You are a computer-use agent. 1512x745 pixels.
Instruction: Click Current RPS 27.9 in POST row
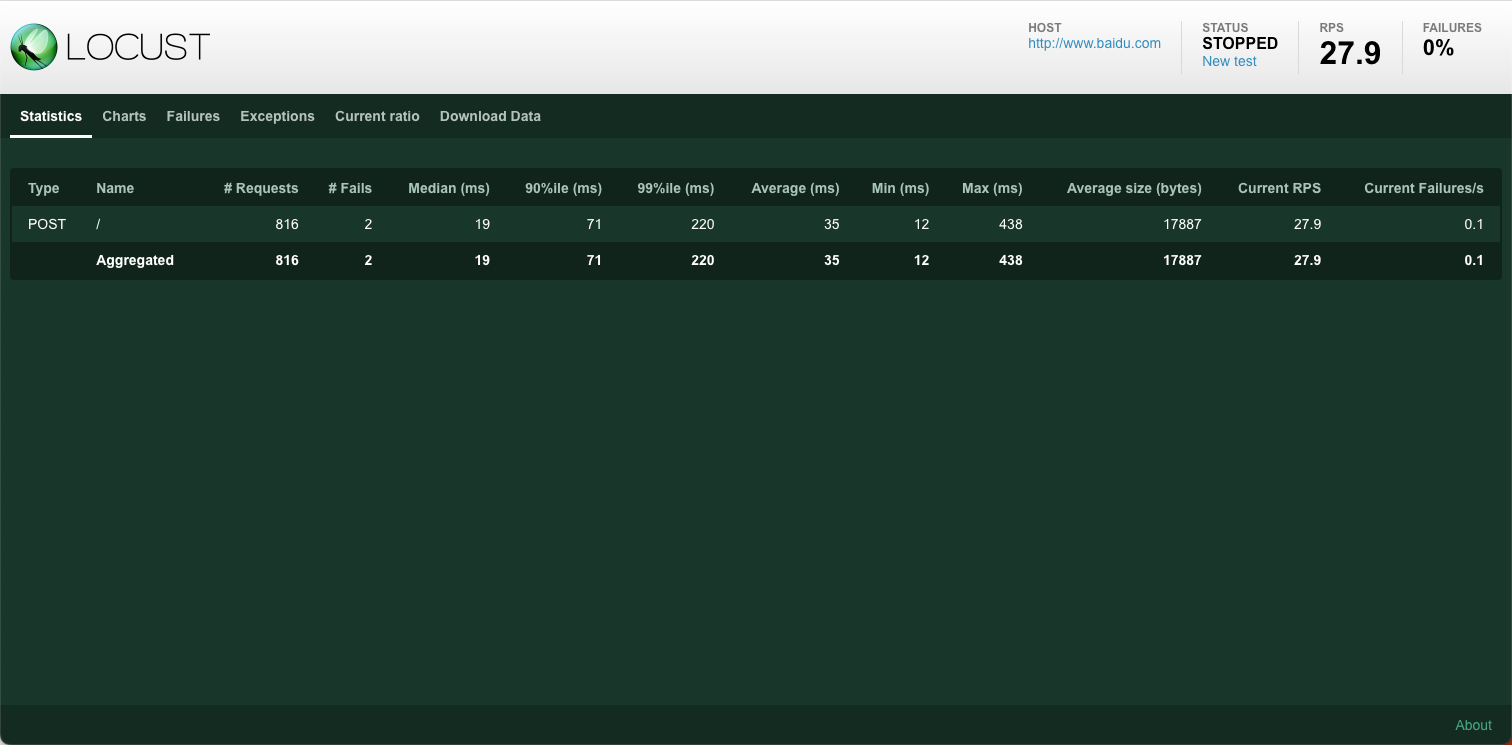click(1307, 224)
